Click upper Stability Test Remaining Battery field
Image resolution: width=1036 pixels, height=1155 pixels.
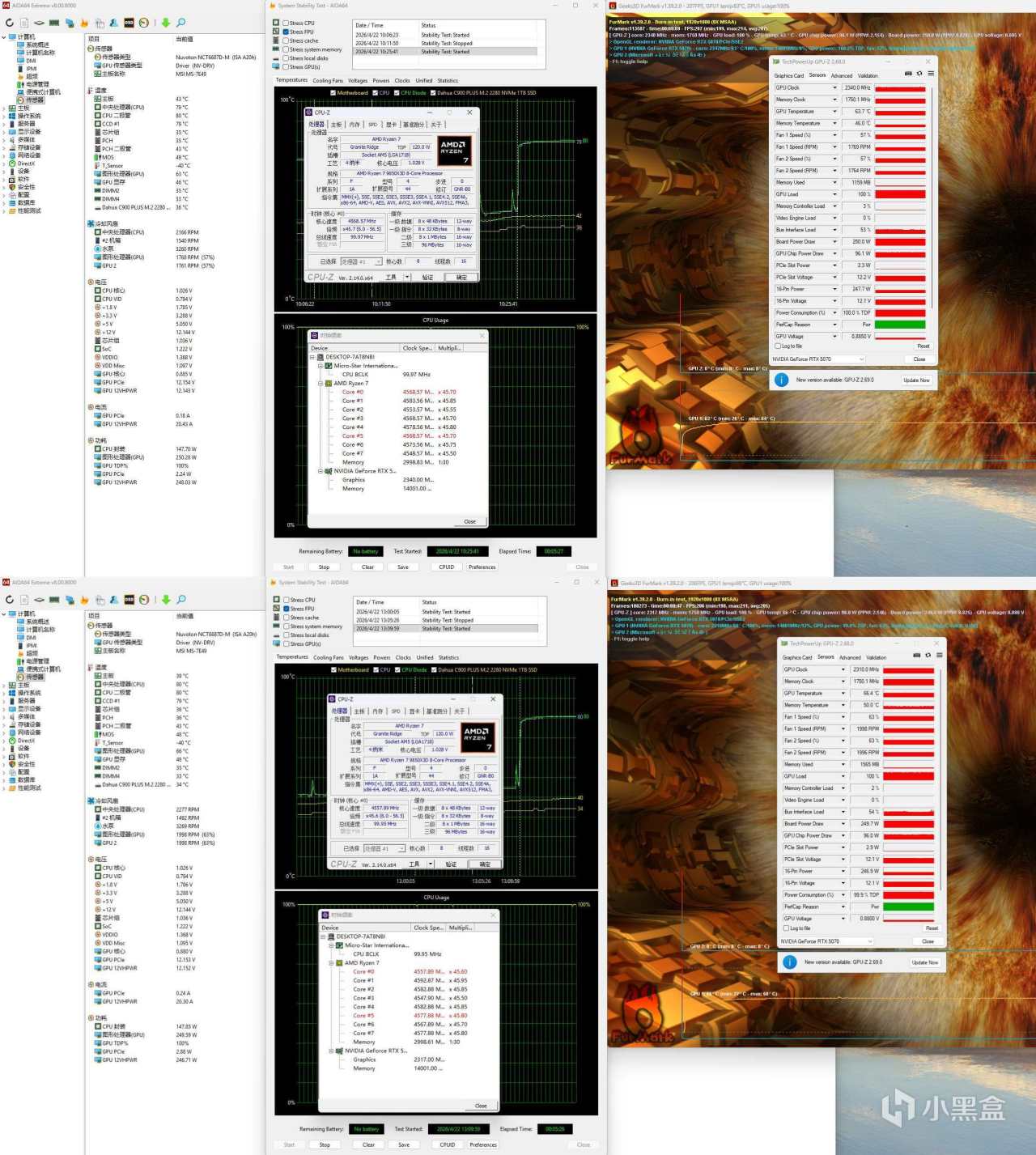(366, 551)
